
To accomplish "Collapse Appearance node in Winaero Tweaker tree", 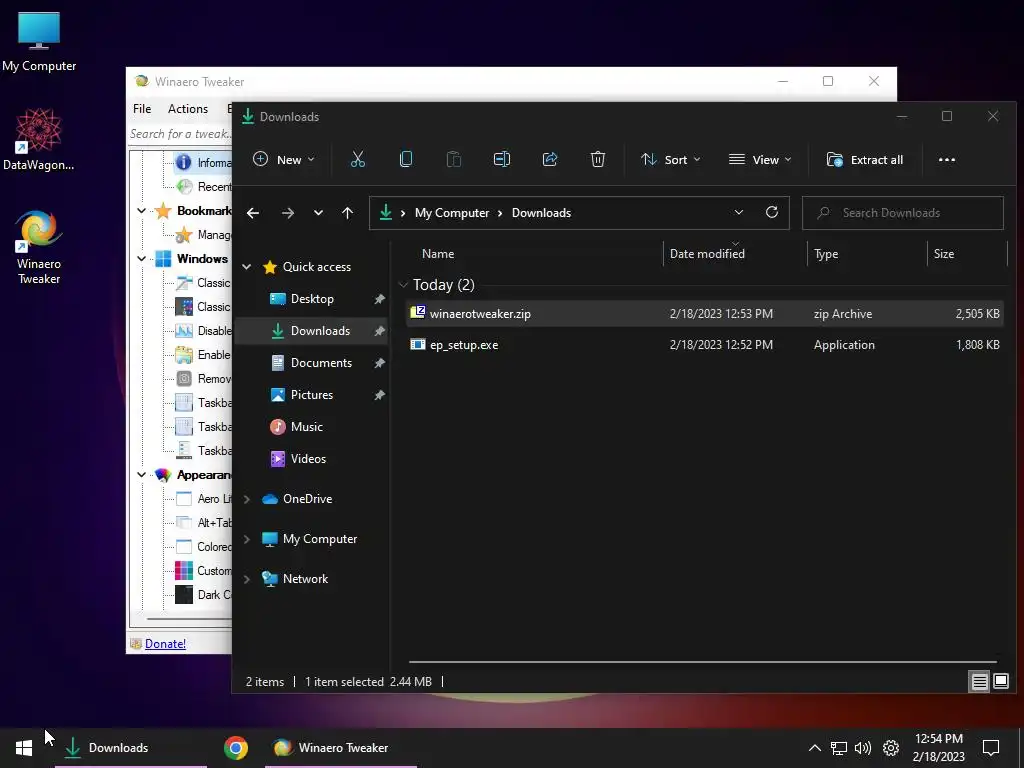I will pos(141,475).
